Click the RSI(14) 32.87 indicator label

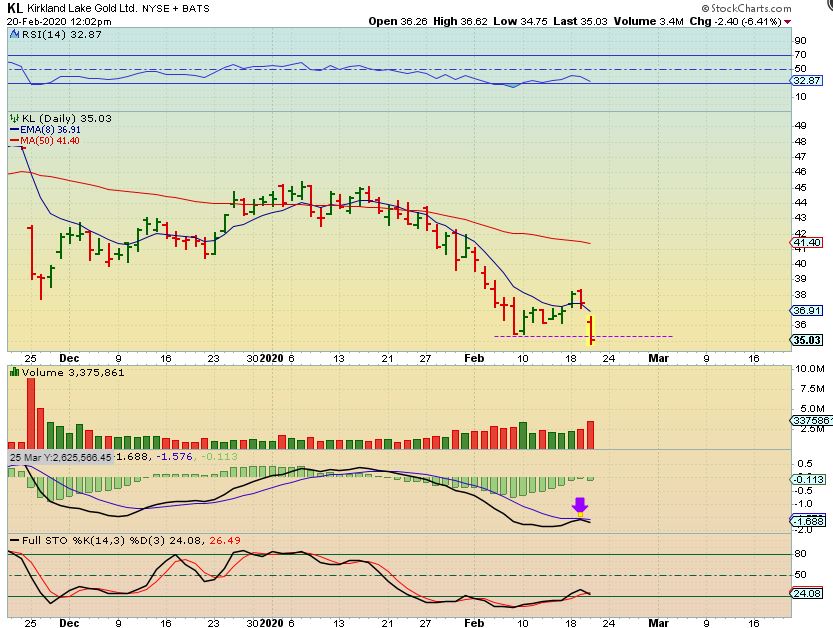pos(62,35)
